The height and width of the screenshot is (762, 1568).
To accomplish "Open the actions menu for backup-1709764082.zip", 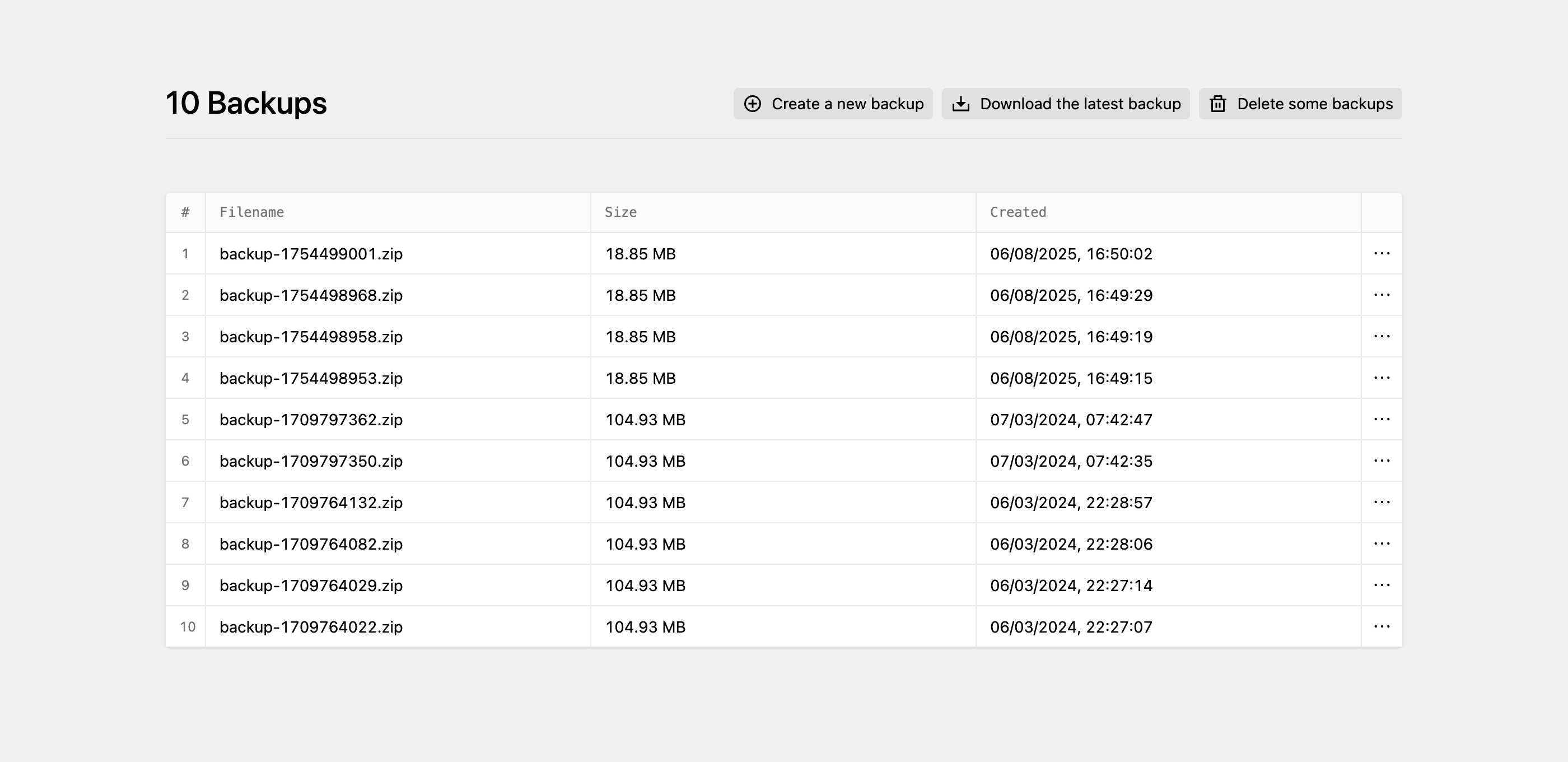I will click(1382, 543).
